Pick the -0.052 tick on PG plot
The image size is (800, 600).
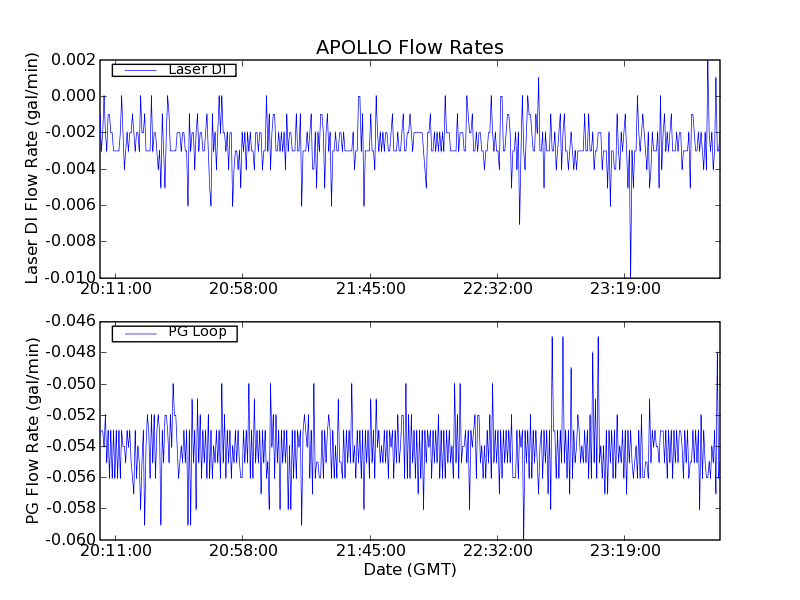point(70,415)
